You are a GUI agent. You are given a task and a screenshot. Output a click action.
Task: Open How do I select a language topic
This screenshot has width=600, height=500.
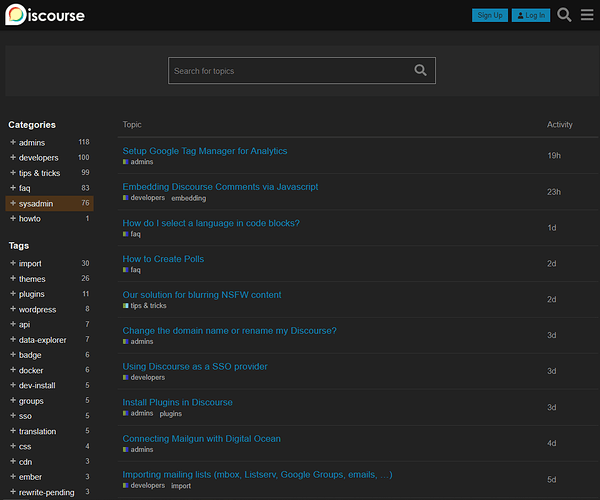[x=211, y=223]
